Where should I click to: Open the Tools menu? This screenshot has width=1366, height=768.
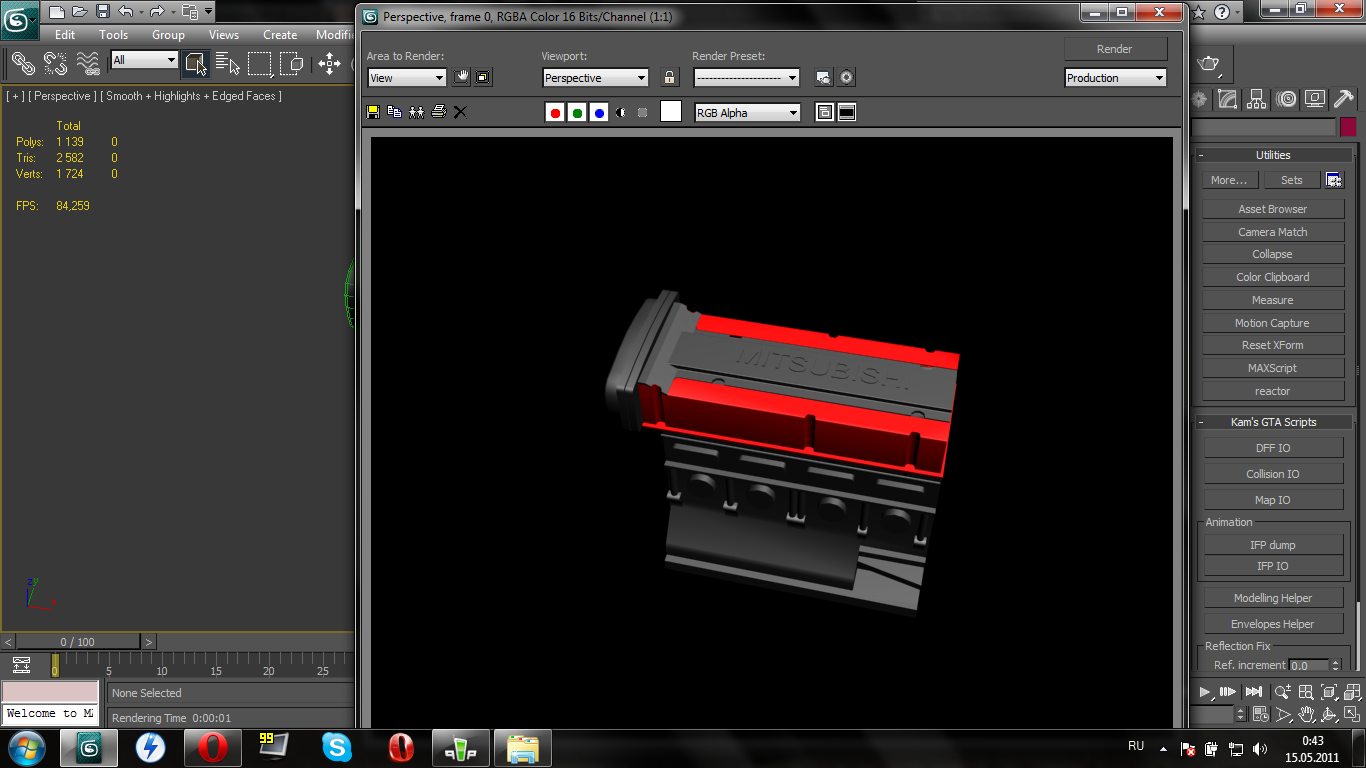113,35
